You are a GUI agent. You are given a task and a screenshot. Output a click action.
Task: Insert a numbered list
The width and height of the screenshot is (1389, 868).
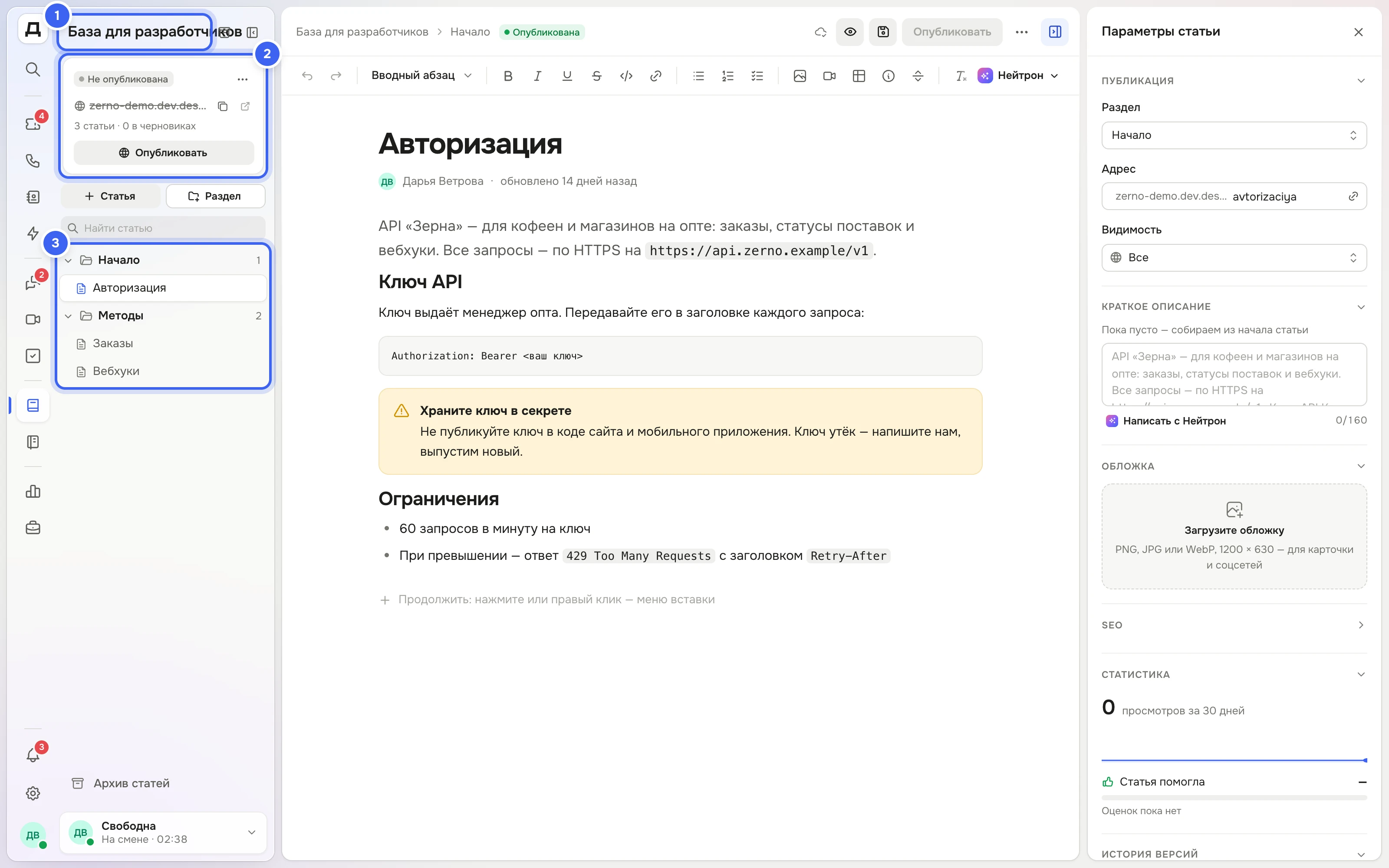(728, 76)
